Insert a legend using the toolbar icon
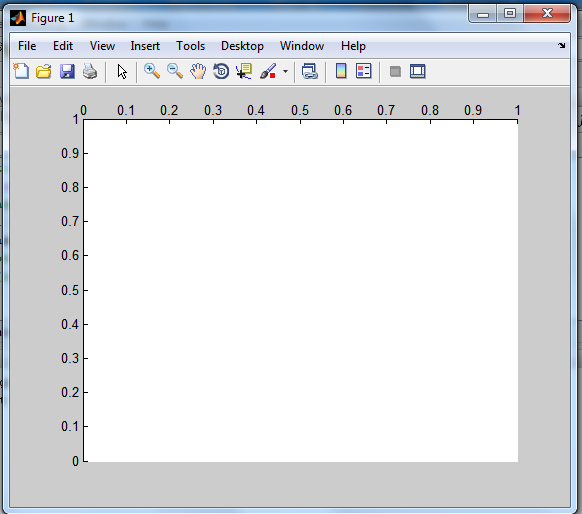This screenshot has width=582, height=514. click(363, 71)
